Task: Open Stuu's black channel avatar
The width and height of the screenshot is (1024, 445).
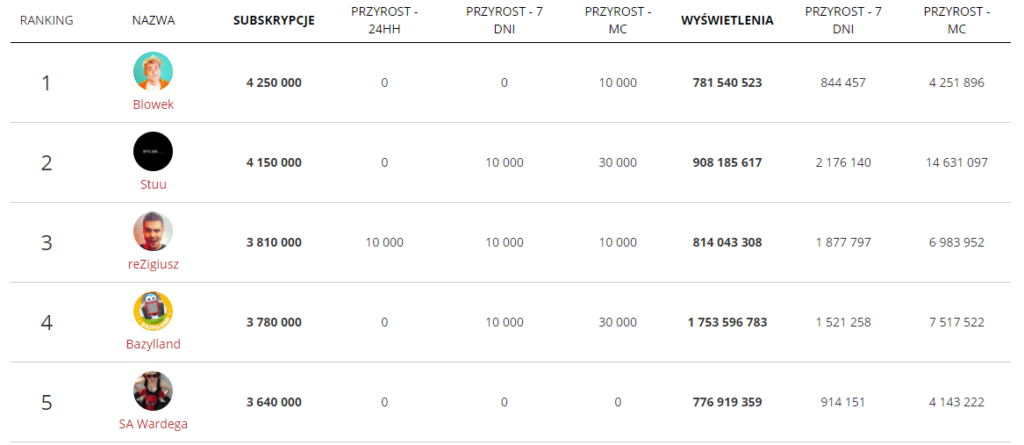Action: (x=153, y=151)
